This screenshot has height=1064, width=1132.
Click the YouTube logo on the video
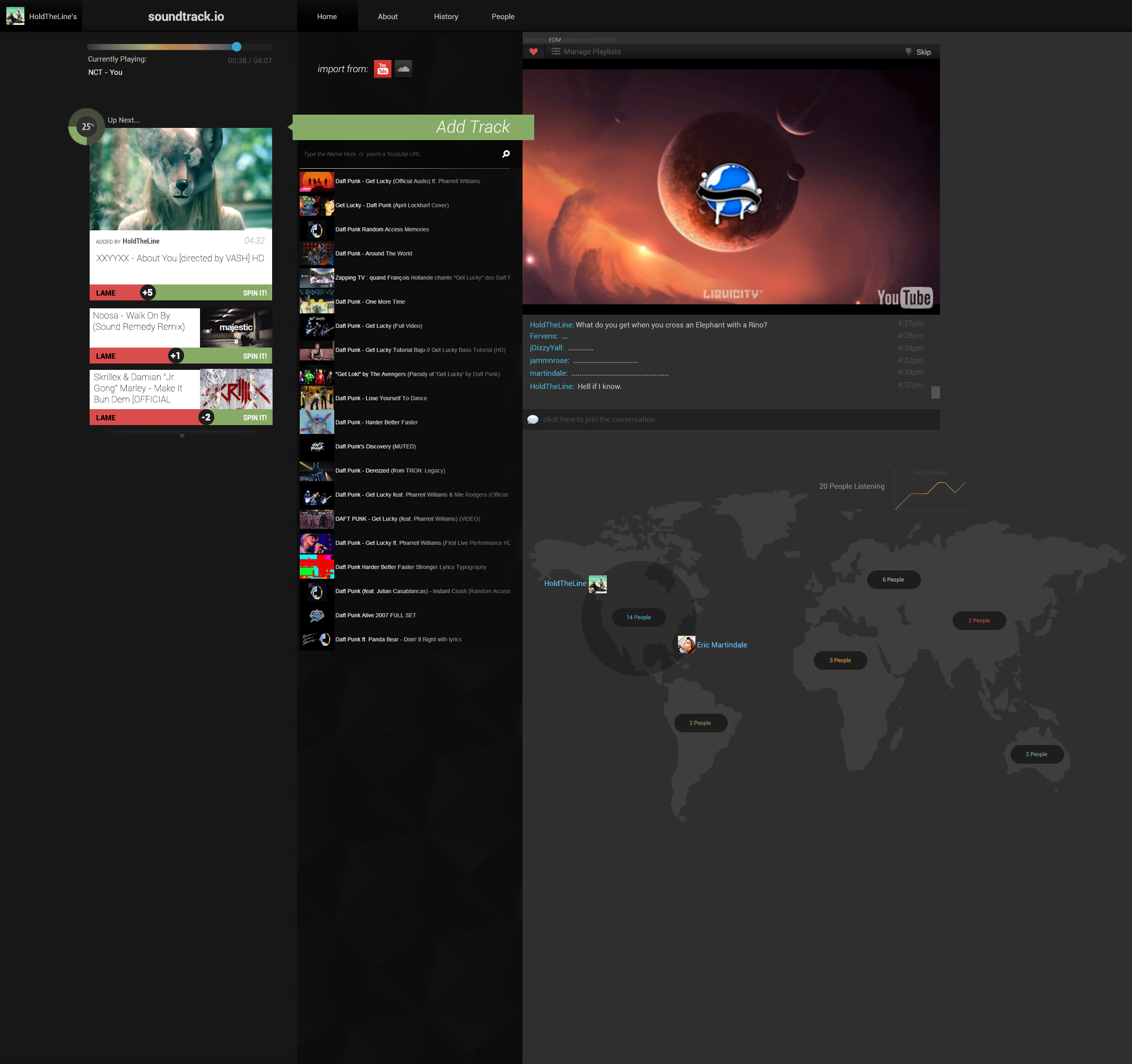click(x=904, y=297)
